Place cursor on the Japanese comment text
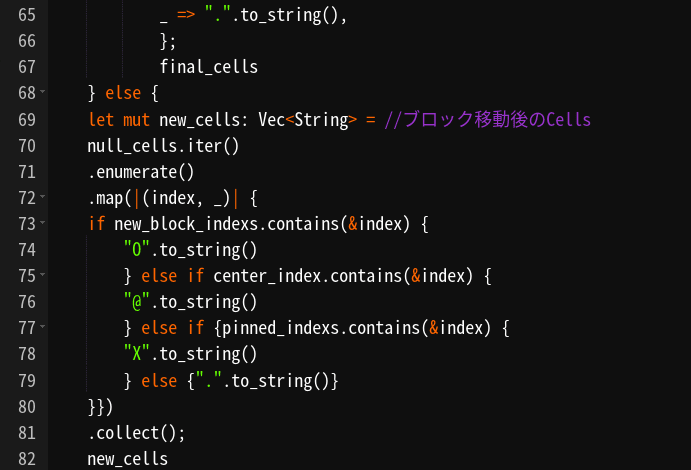The width and height of the screenshot is (691, 470). pos(487,120)
